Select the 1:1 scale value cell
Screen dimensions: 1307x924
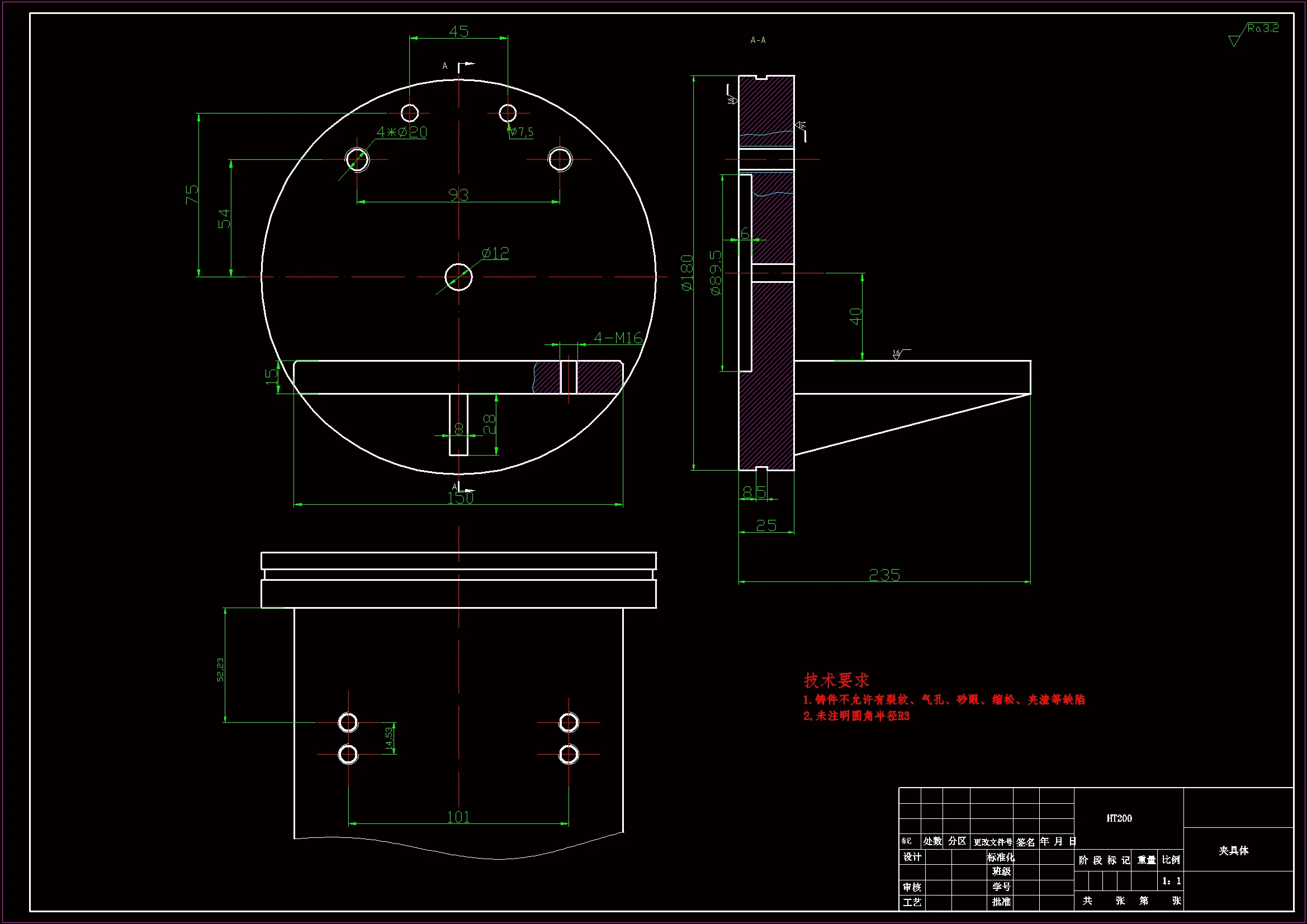click(x=1172, y=881)
